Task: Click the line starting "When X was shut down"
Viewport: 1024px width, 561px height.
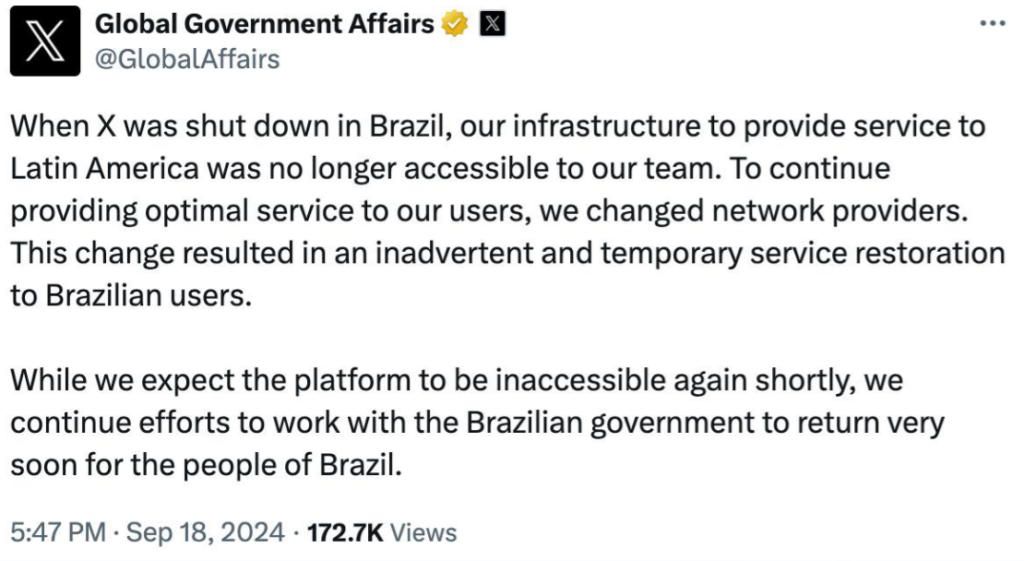Action: pyautogui.click(x=497, y=128)
